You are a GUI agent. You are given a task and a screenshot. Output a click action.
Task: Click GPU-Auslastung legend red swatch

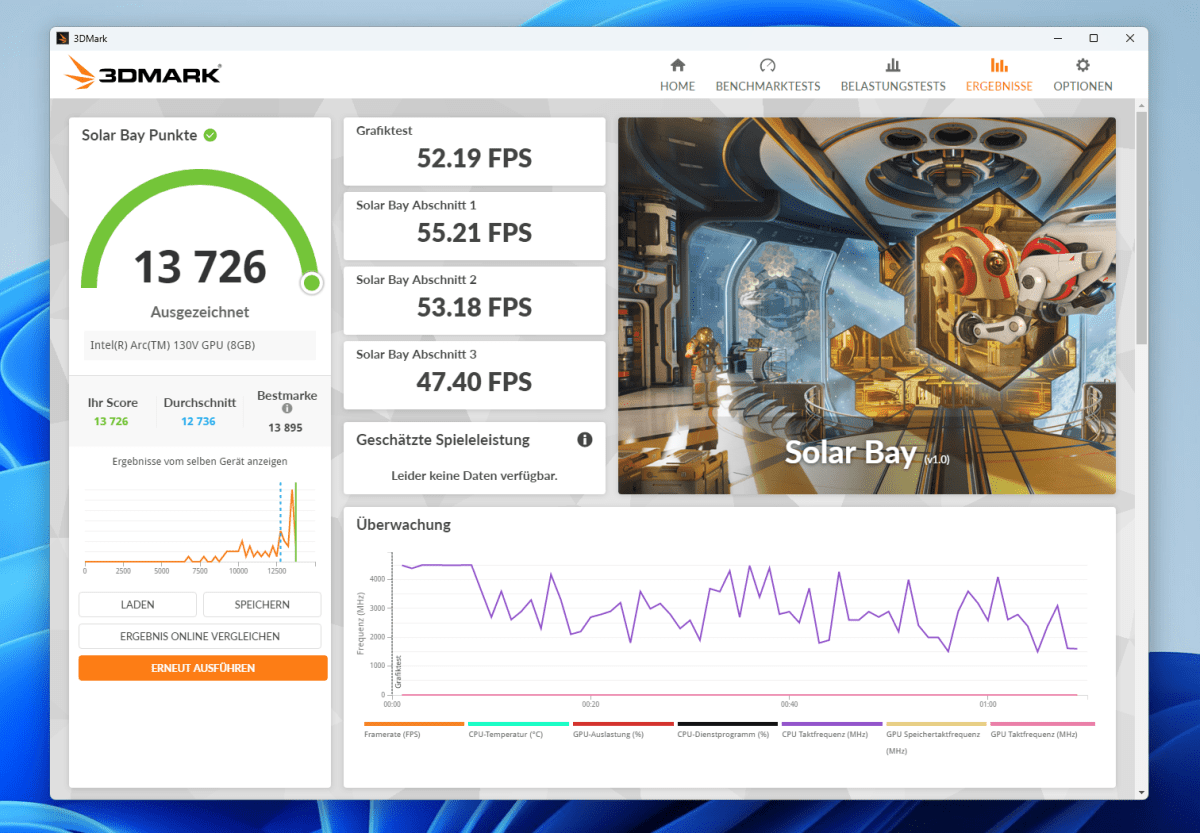coord(623,723)
